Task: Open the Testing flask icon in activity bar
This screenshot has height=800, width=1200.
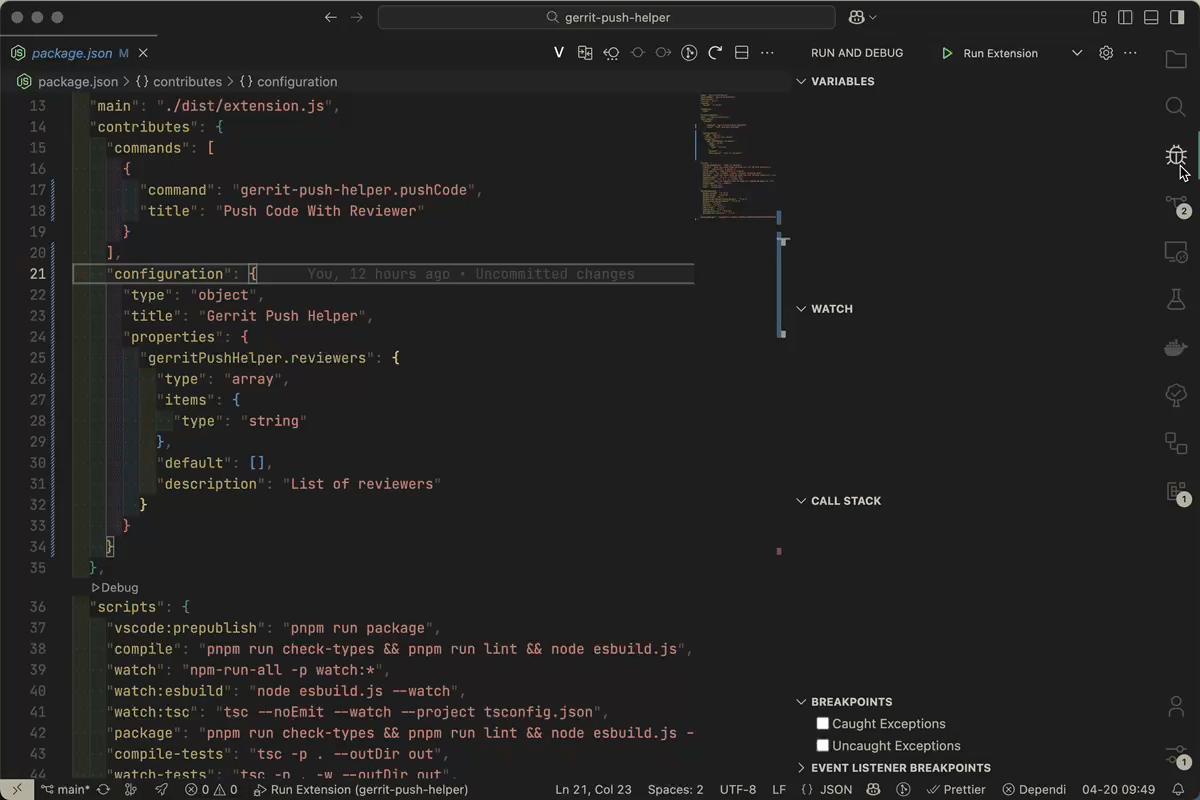Action: tap(1175, 299)
